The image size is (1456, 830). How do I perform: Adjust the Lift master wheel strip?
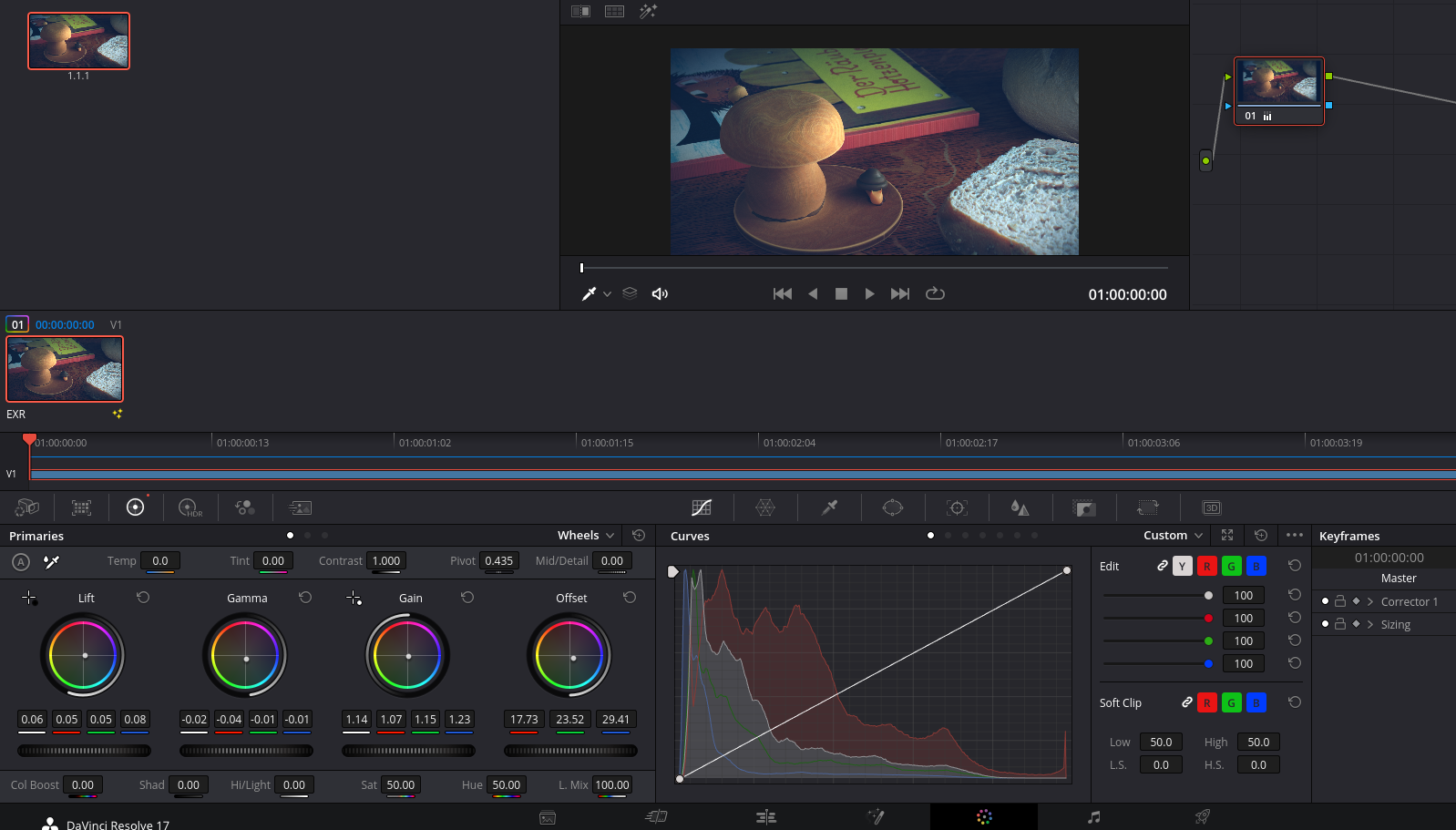click(x=84, y=751)
